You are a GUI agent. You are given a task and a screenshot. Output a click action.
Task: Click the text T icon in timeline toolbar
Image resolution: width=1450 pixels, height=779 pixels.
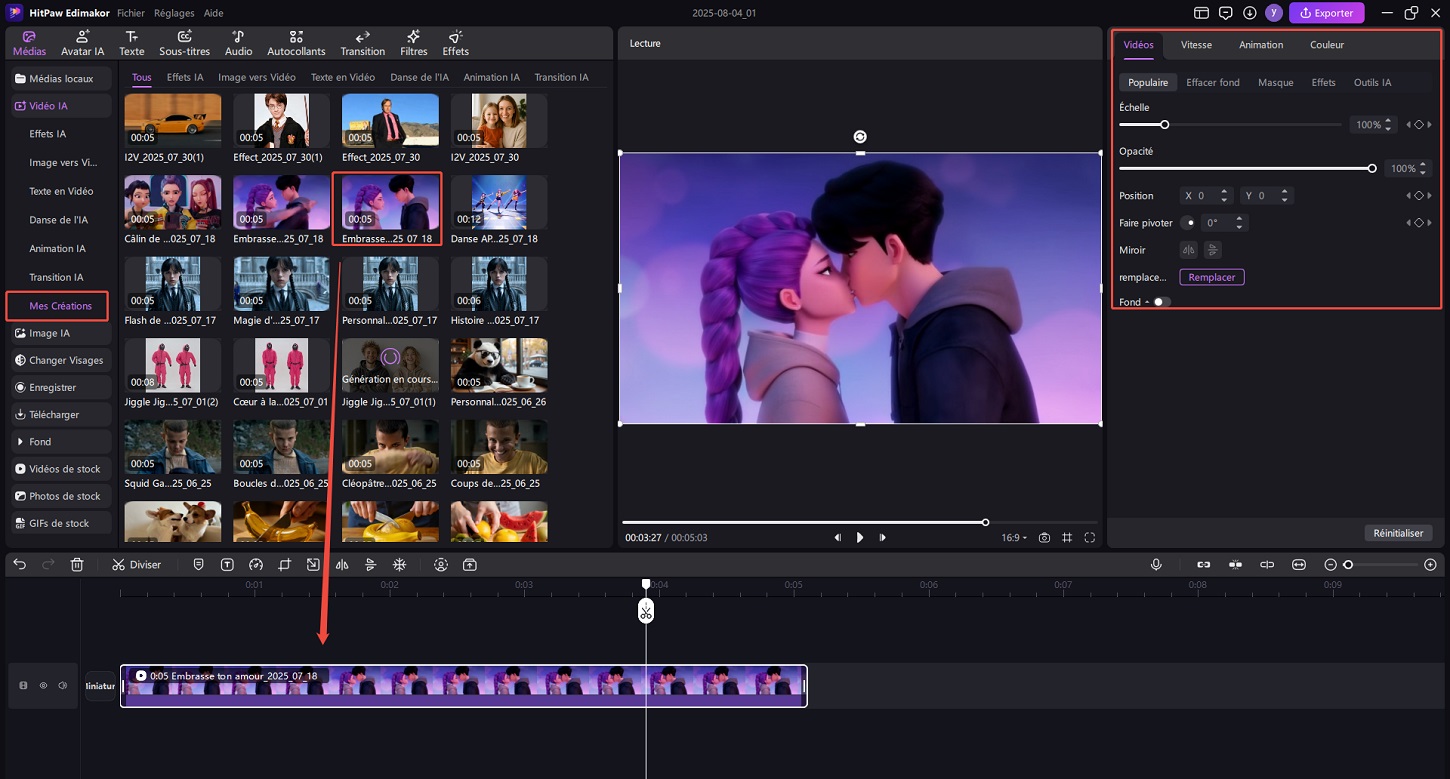point(227,565)
